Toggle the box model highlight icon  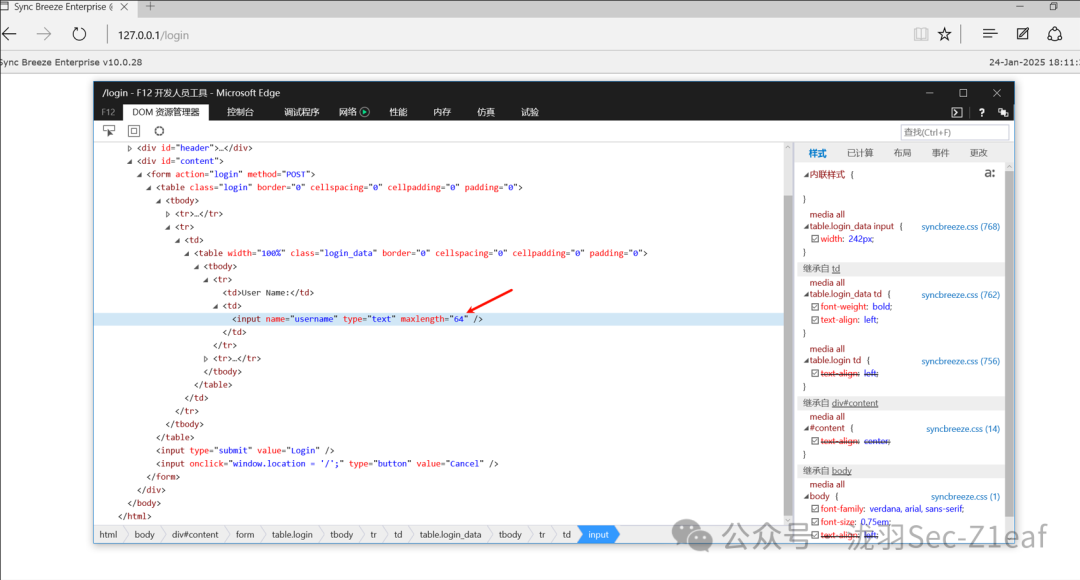[134, 131]
